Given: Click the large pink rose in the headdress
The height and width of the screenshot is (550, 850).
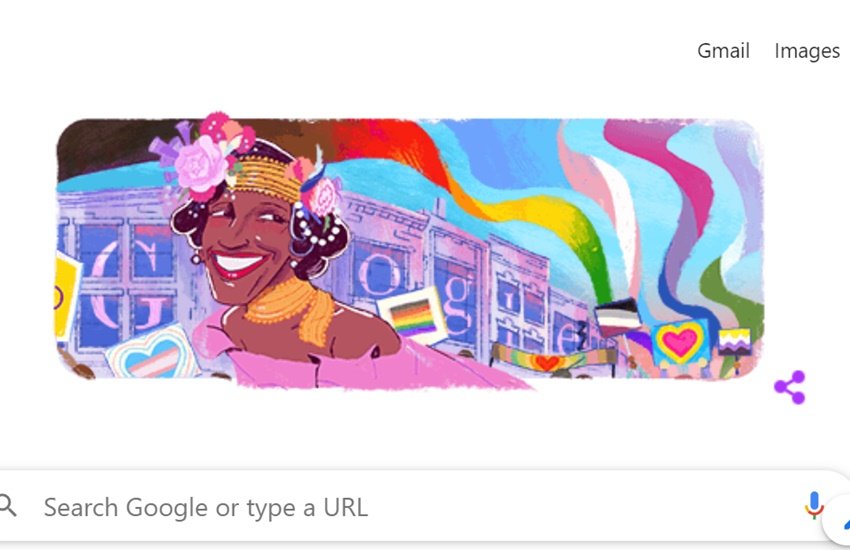Looking at the screenshot, I should click(x=199, y=164).
